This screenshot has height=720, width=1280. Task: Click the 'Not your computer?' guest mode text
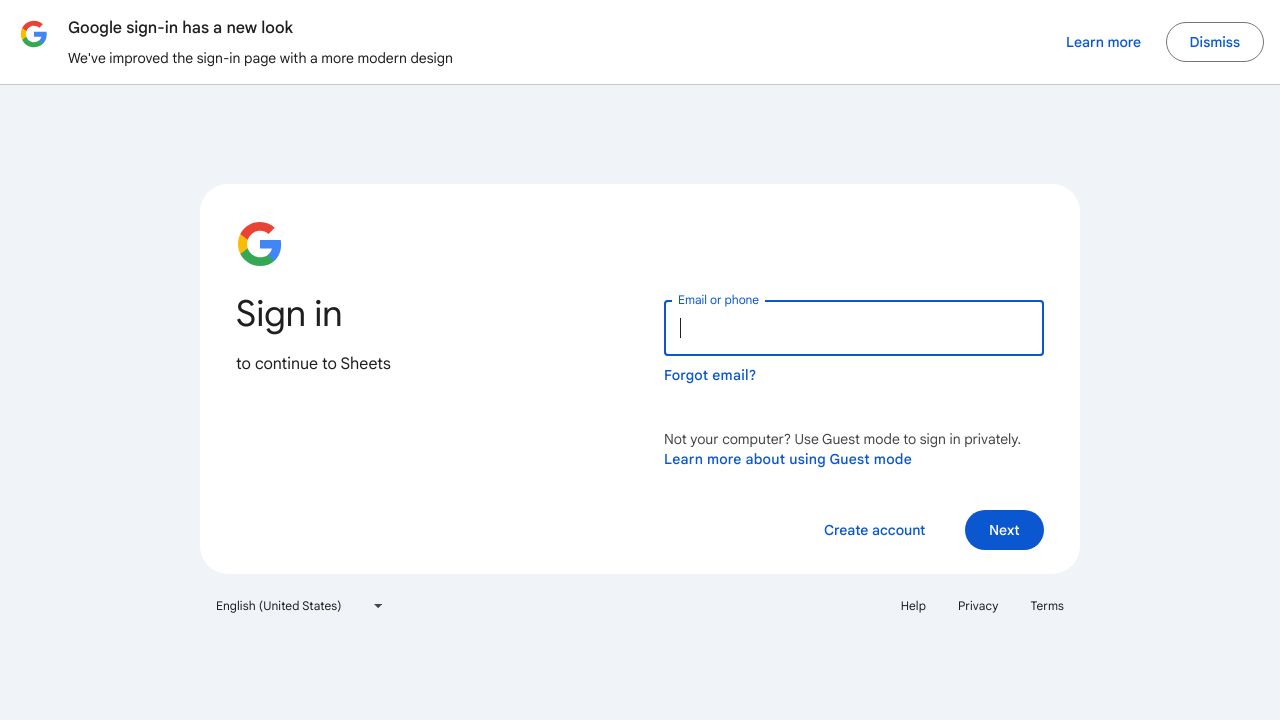842,439
